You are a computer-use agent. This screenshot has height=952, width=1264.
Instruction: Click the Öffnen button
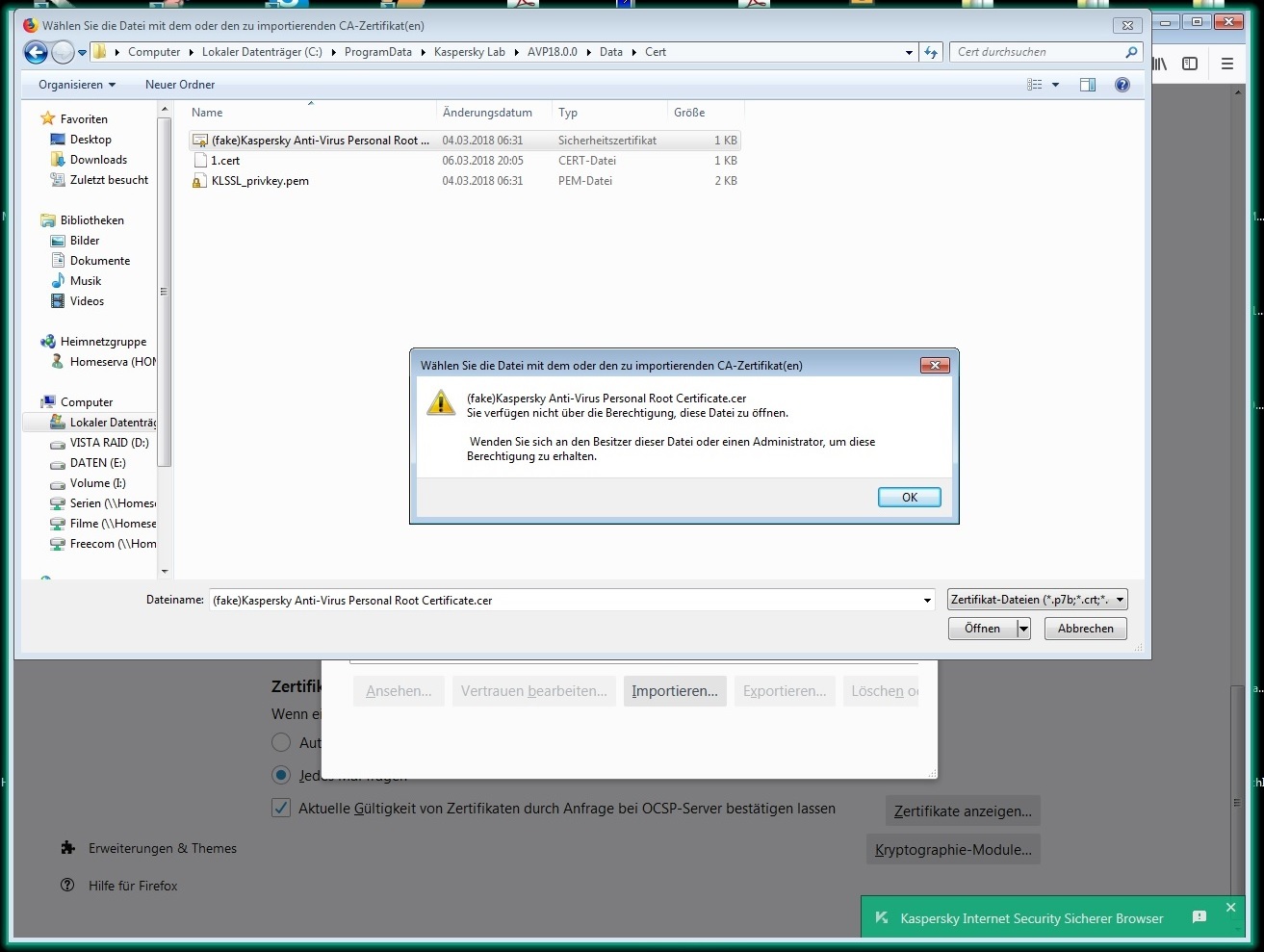tap(983, 629)
